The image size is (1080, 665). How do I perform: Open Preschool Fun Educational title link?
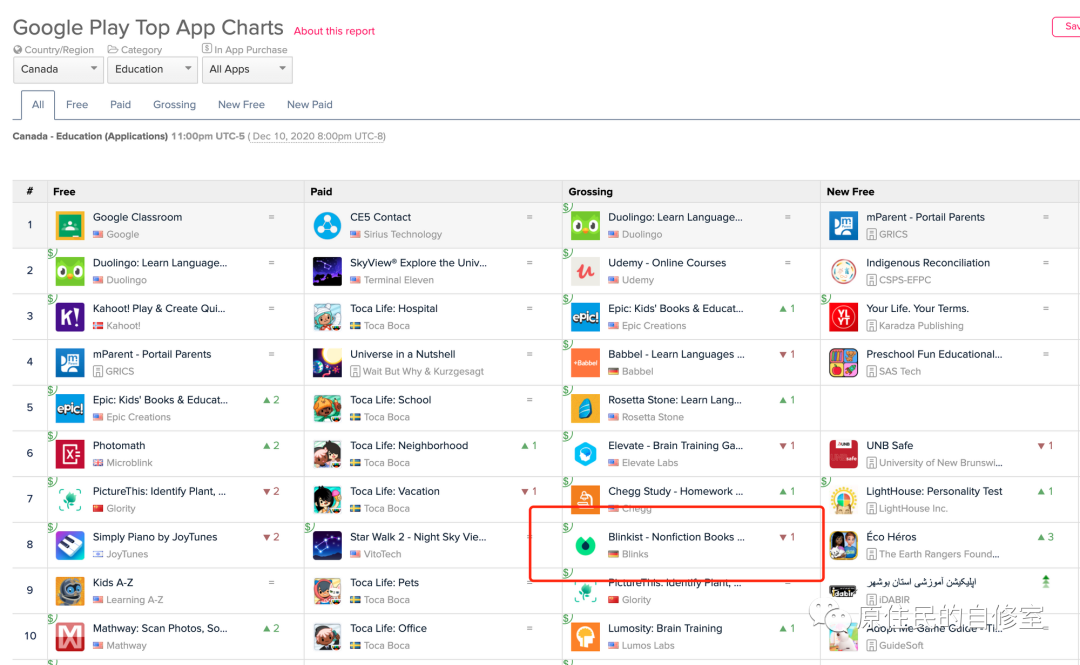(935, 354)
